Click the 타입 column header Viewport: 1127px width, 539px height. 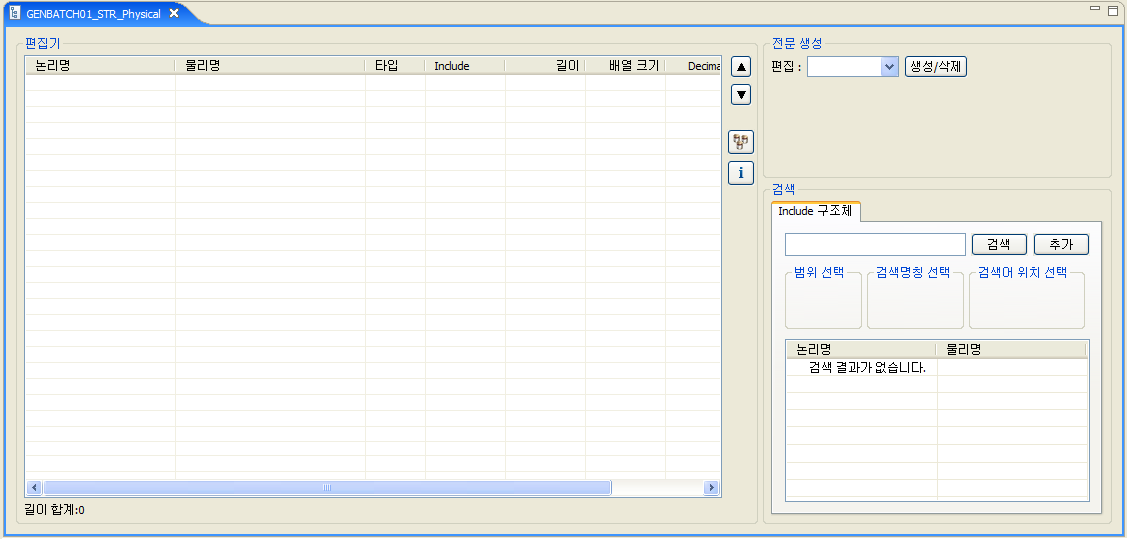coord(395,65)
